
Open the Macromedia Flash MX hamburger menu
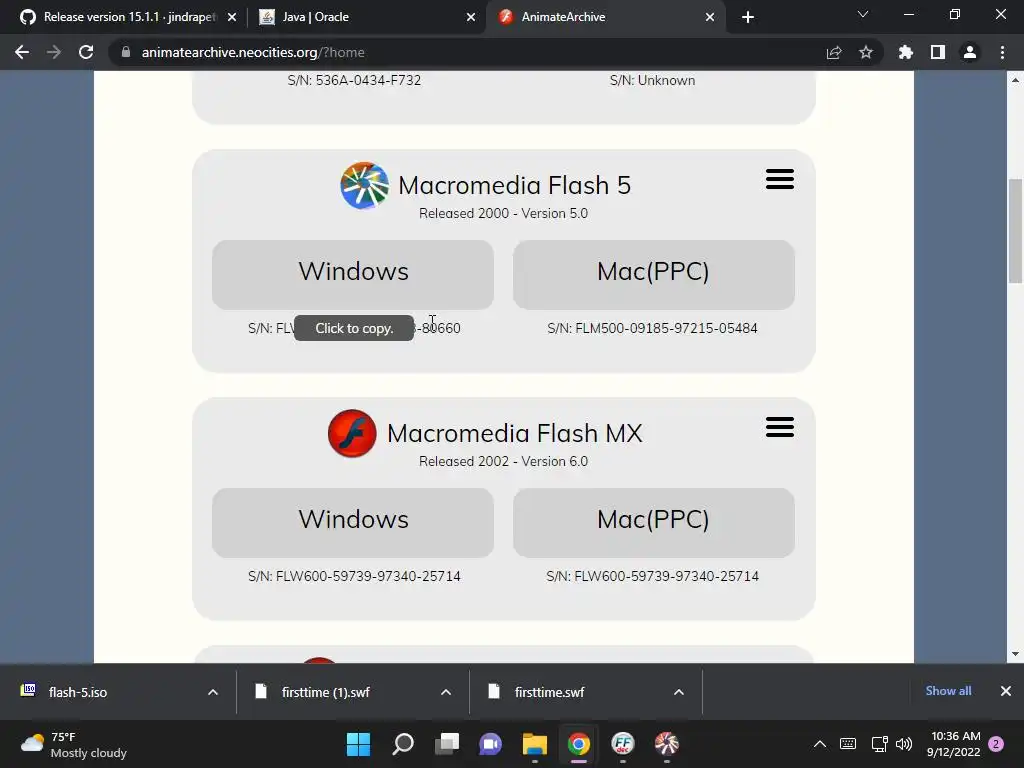pos(780,427)
